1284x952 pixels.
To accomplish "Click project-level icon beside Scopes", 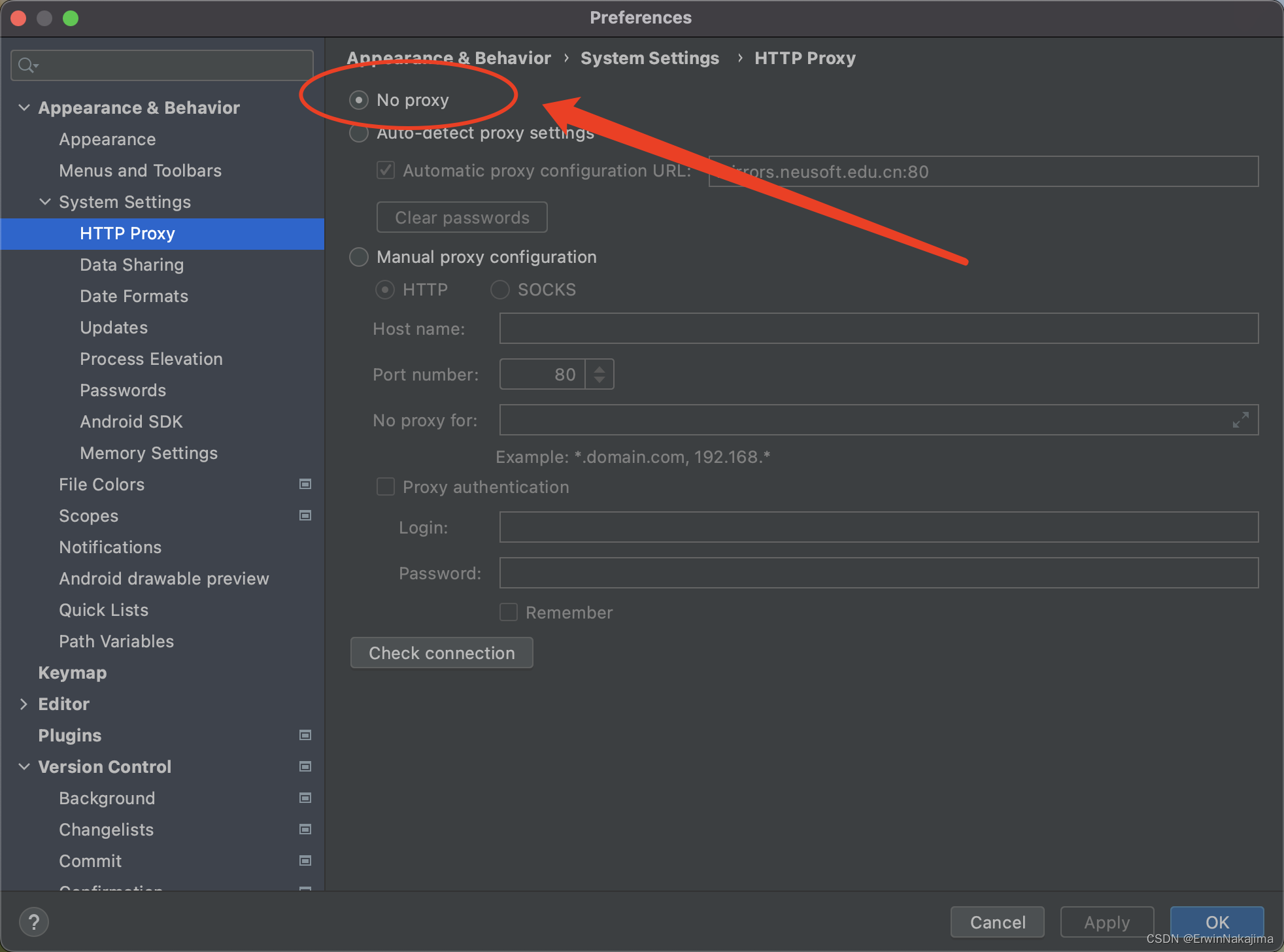I will click(x=305, y=515).
